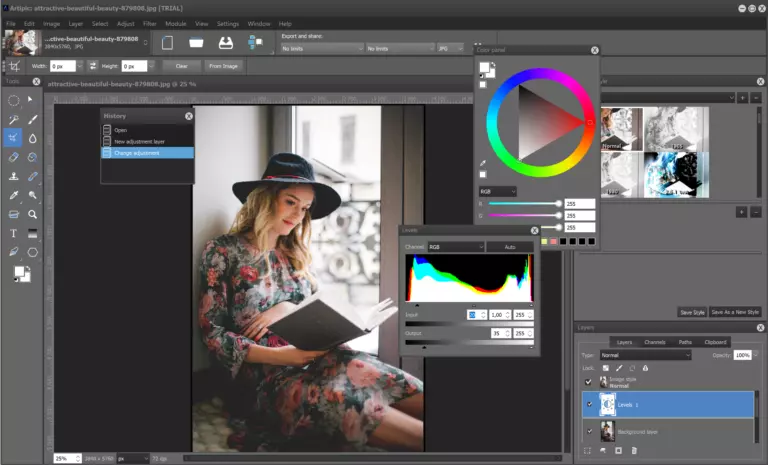
Task: Click the Auto button in Levels
Action: (510, 246)
